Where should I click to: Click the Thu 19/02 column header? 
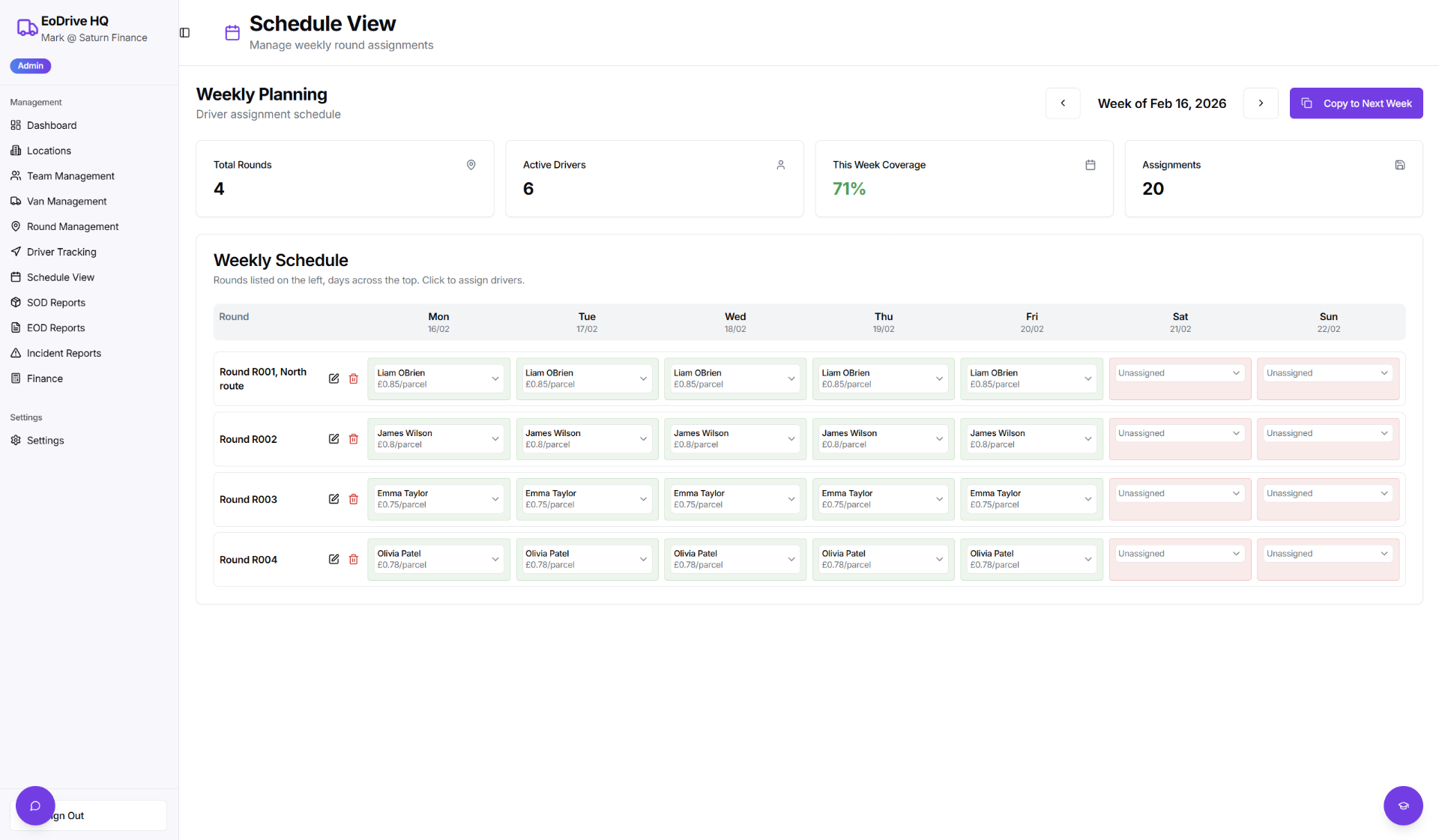click(x=884, y=322)
